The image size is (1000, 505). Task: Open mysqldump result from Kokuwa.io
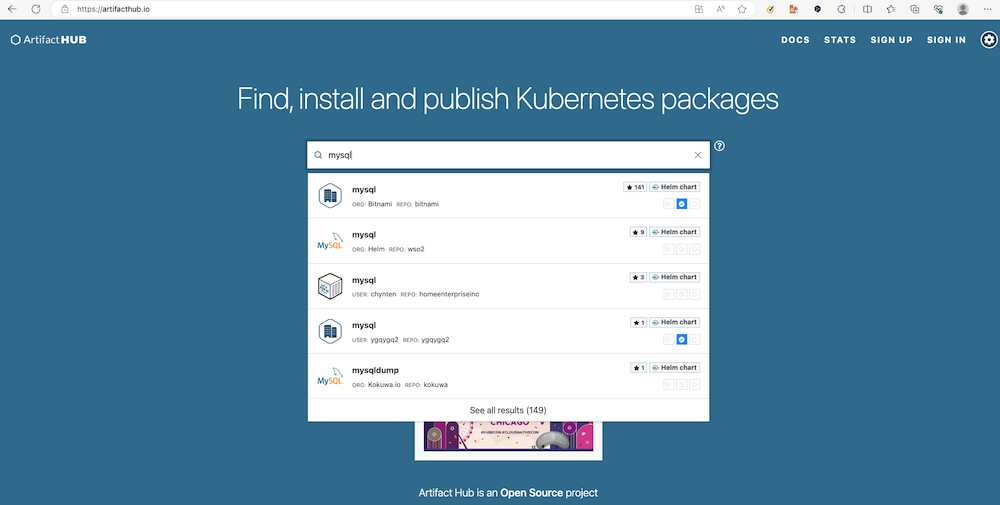click(508, 377)
